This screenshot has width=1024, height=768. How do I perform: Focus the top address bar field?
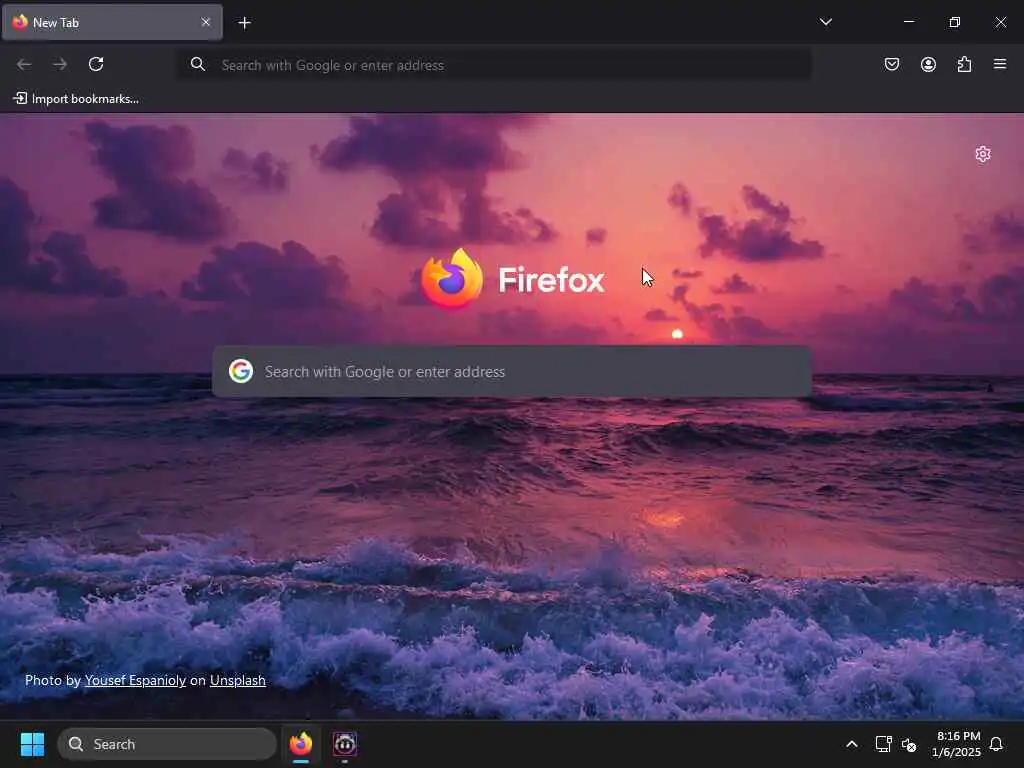(x=496, y=65)
